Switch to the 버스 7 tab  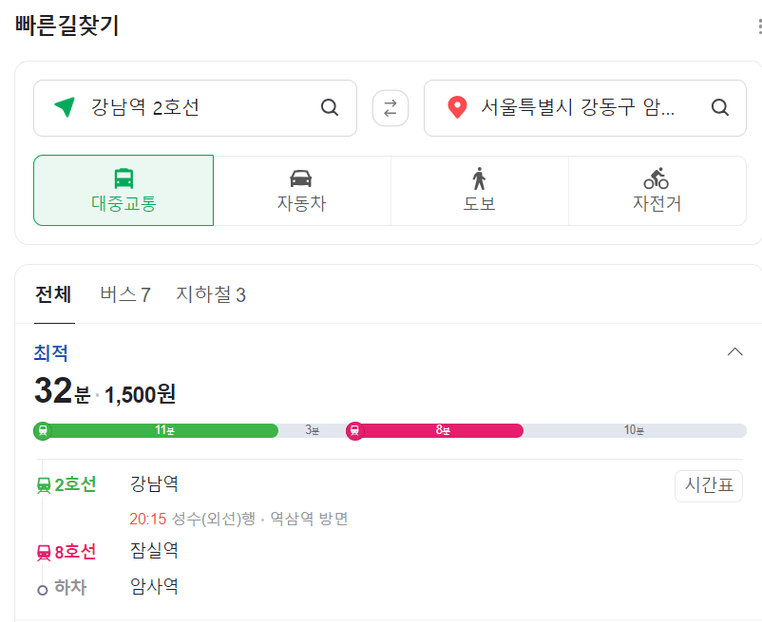[125, 295]
